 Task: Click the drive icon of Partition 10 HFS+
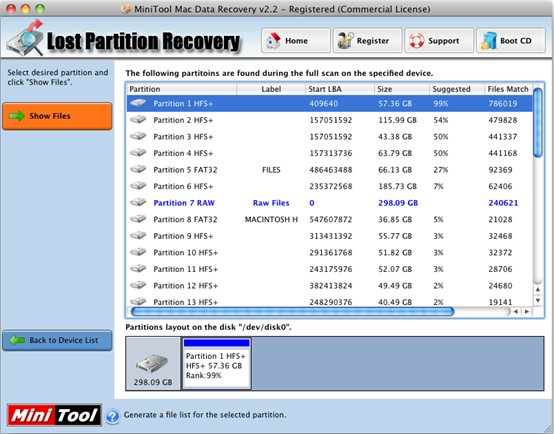138,252
